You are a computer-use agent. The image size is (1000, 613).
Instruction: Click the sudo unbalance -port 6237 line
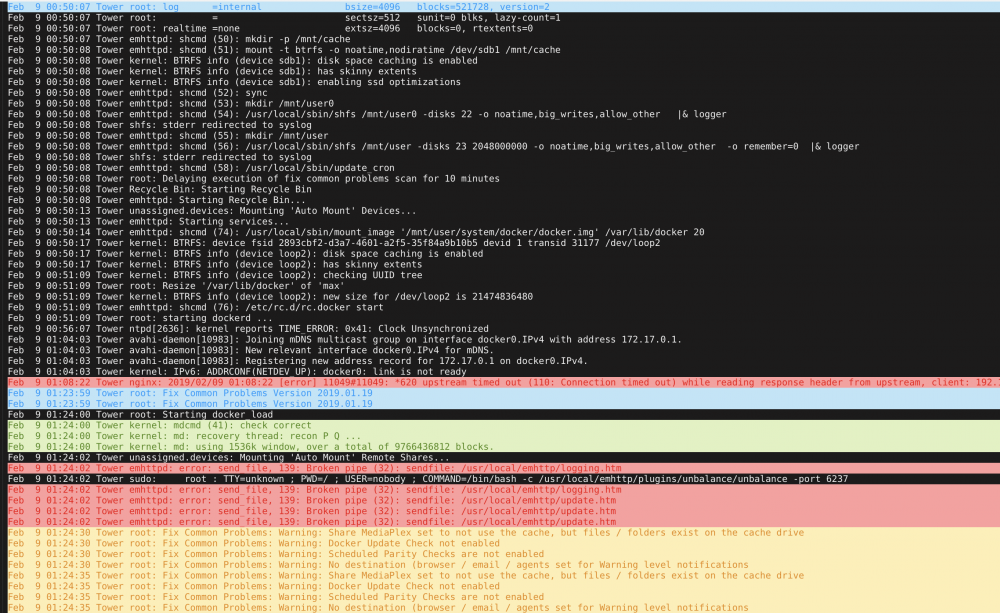click(x=428, y=479)
